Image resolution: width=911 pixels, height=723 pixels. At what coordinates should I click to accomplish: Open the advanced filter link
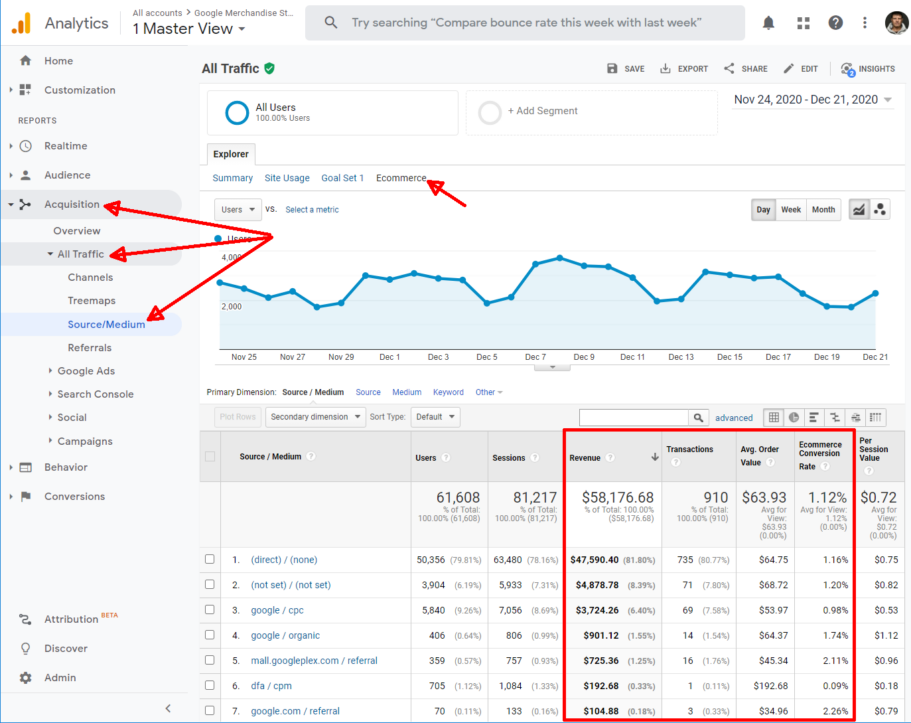pos(733,417)
